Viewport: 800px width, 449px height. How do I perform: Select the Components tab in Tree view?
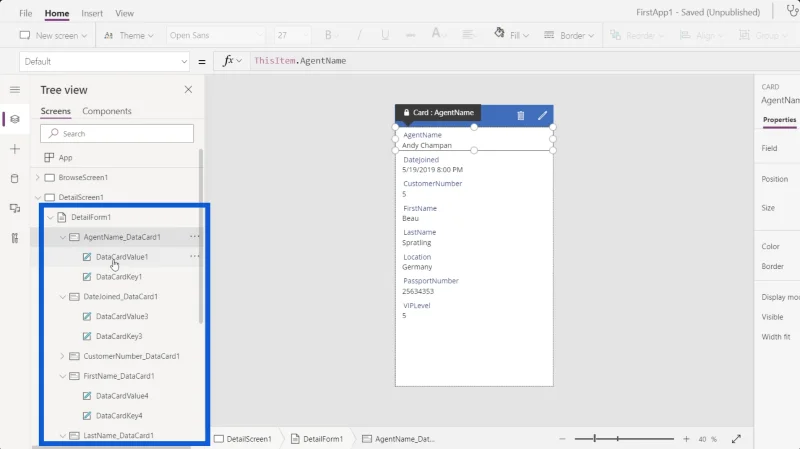pos(107,111)
